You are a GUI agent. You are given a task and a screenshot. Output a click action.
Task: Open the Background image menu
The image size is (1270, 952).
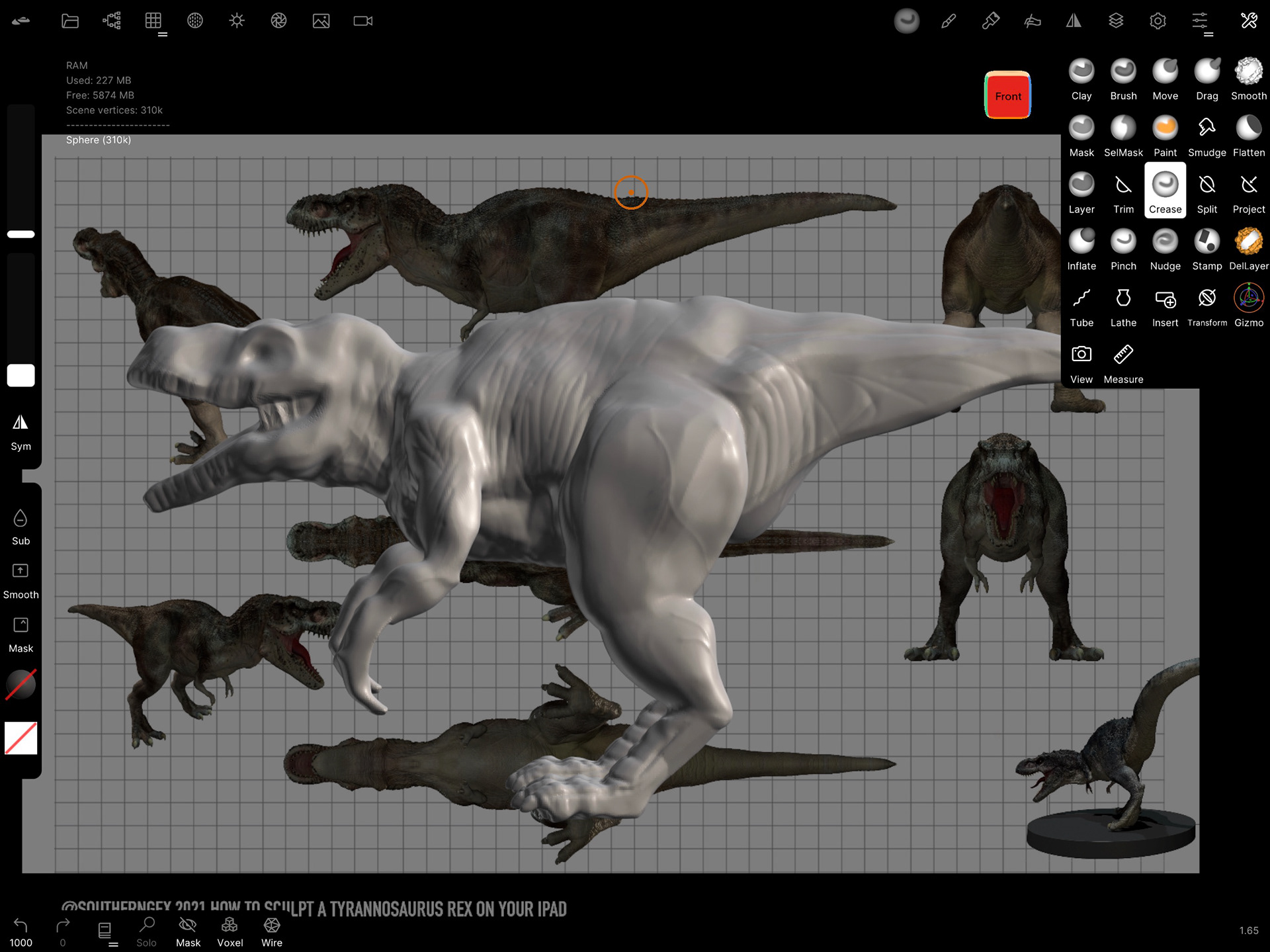click(321, 21)
